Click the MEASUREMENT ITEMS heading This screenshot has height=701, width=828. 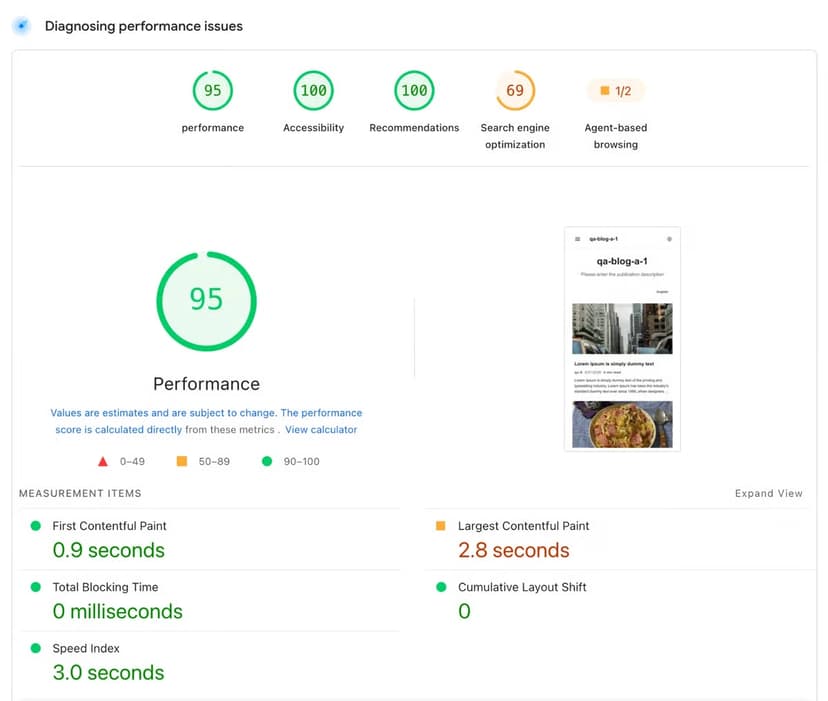(x=80, y=493)
